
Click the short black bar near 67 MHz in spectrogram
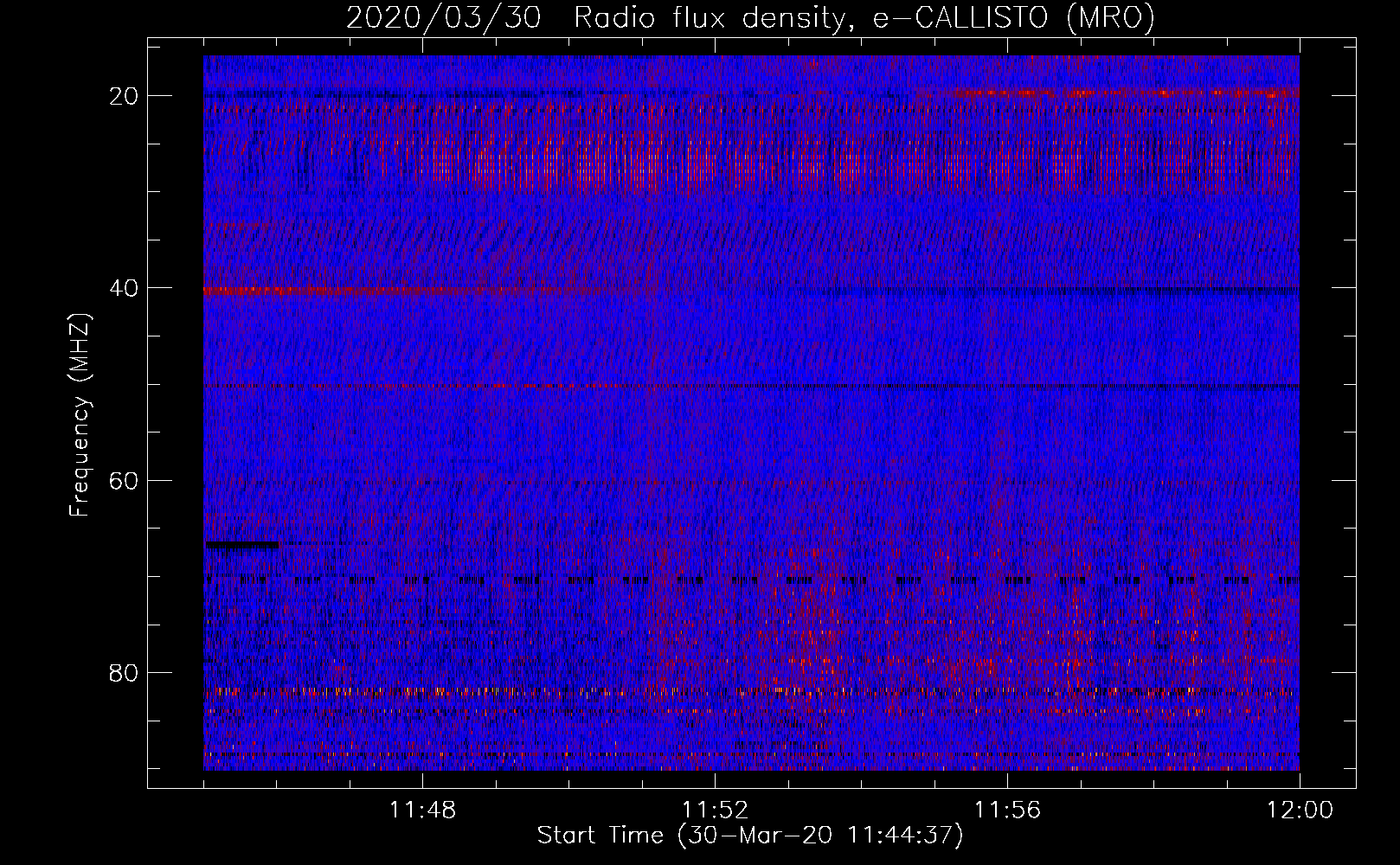[241, 545]
